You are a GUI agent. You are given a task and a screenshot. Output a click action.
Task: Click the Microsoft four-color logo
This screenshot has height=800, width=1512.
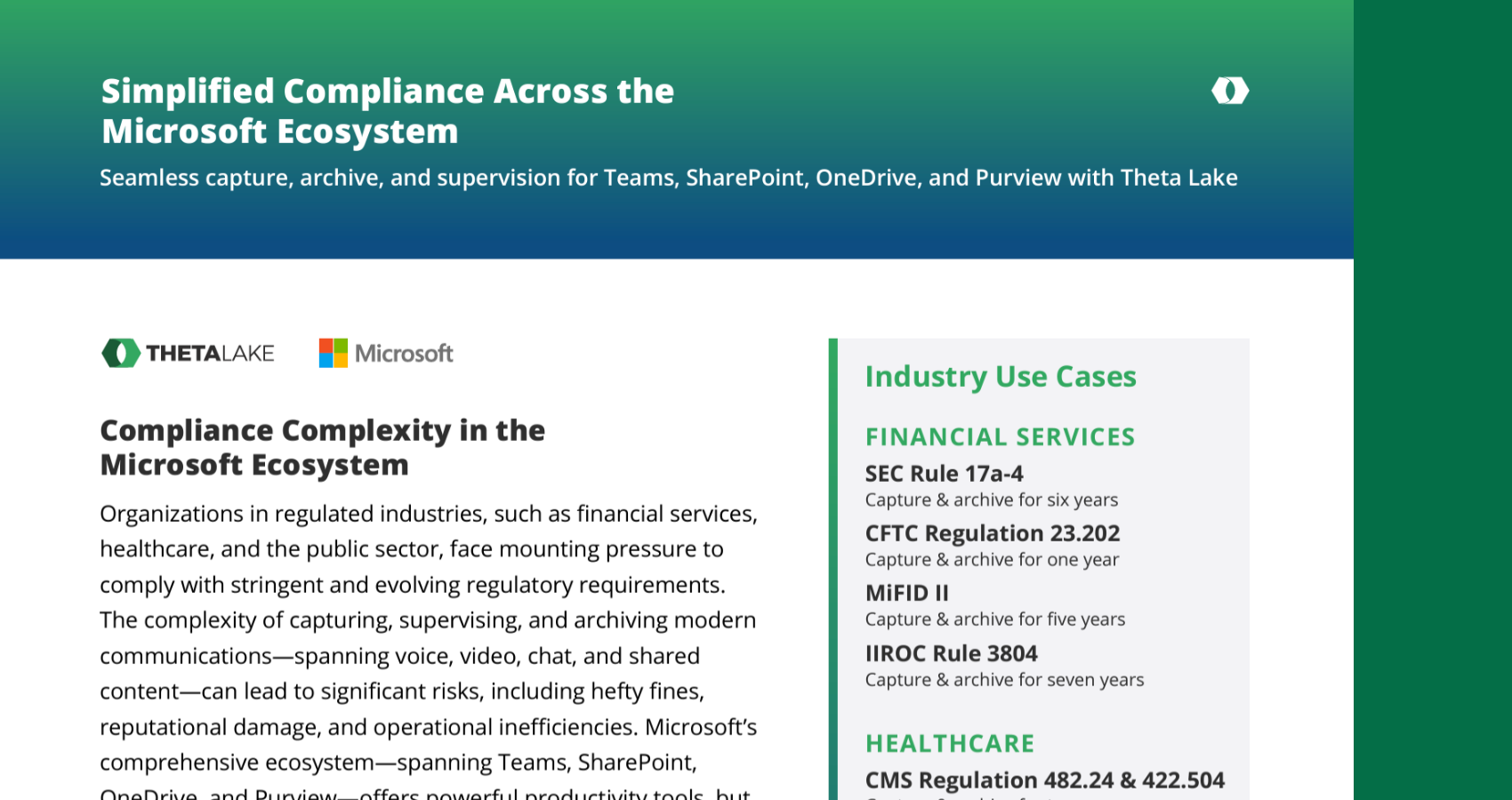(x=334, y=353)
